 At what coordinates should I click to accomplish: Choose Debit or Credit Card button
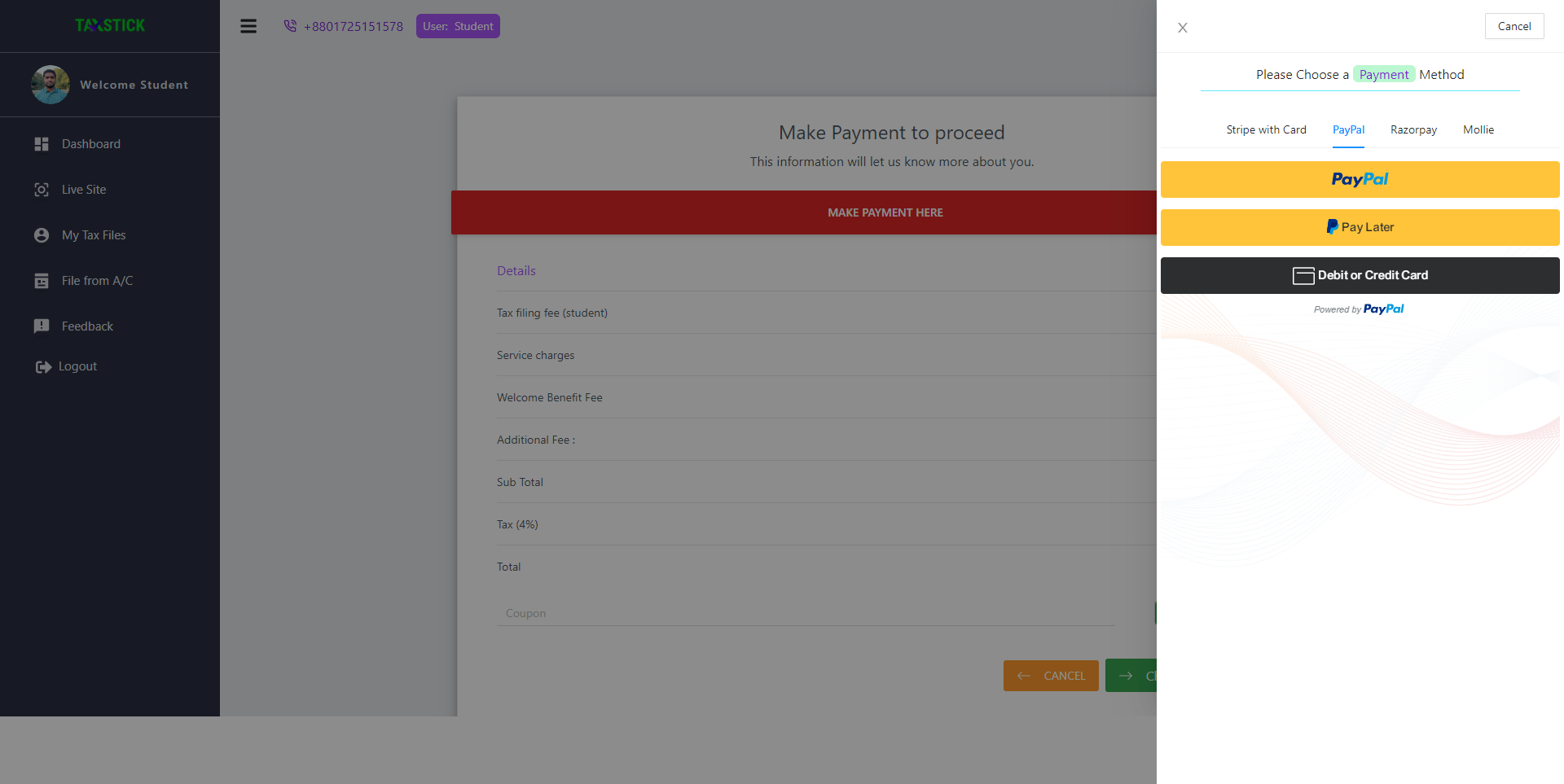click(x=1360, y=275)
